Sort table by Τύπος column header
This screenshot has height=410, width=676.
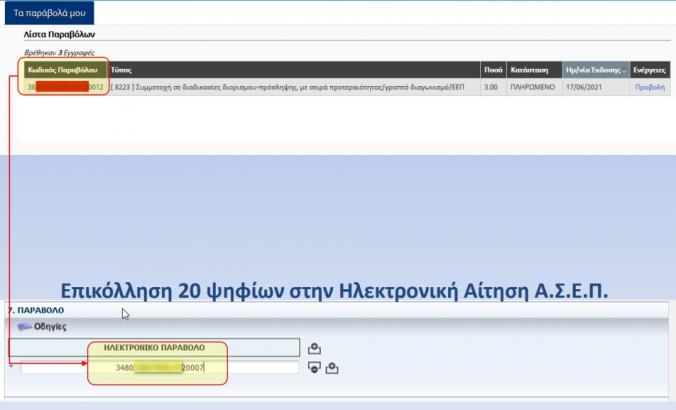click(123, 71)
